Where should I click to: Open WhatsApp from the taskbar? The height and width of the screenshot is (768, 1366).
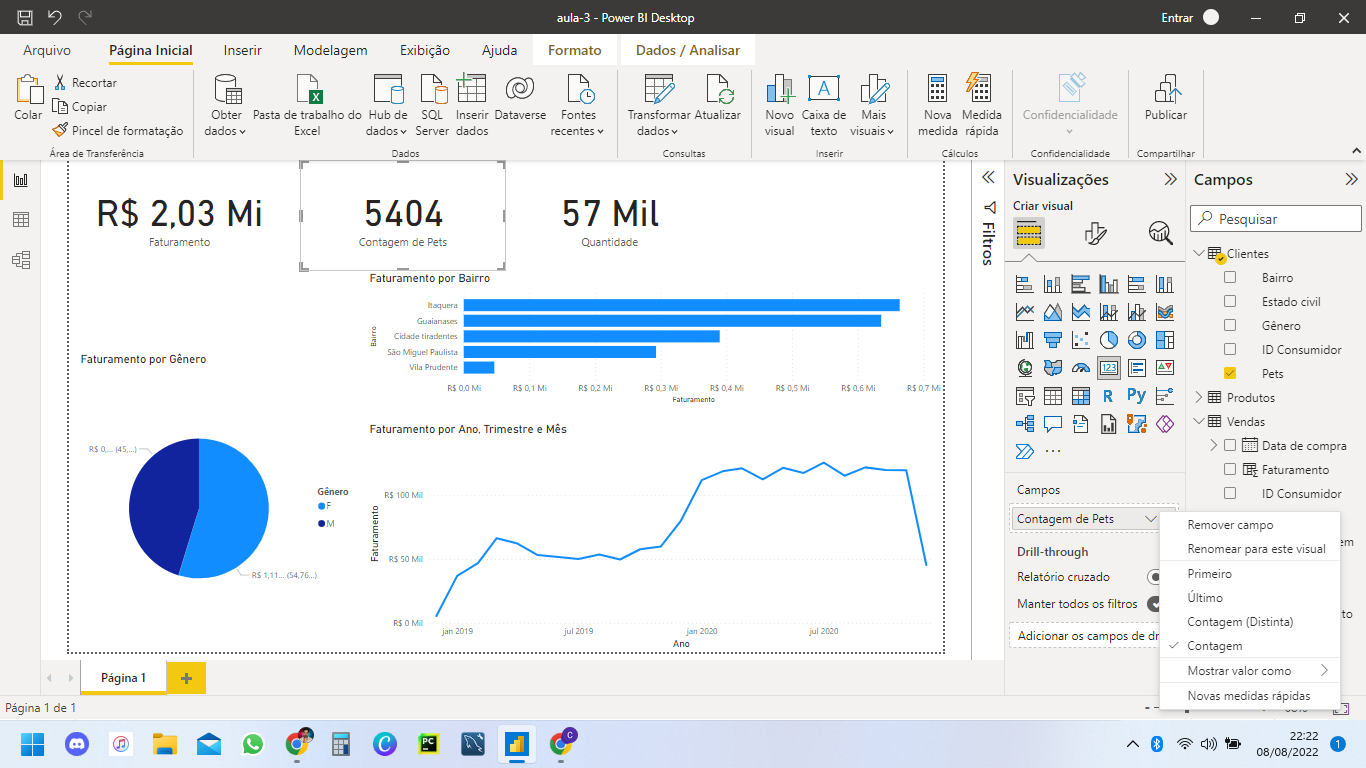coord(253,744)
